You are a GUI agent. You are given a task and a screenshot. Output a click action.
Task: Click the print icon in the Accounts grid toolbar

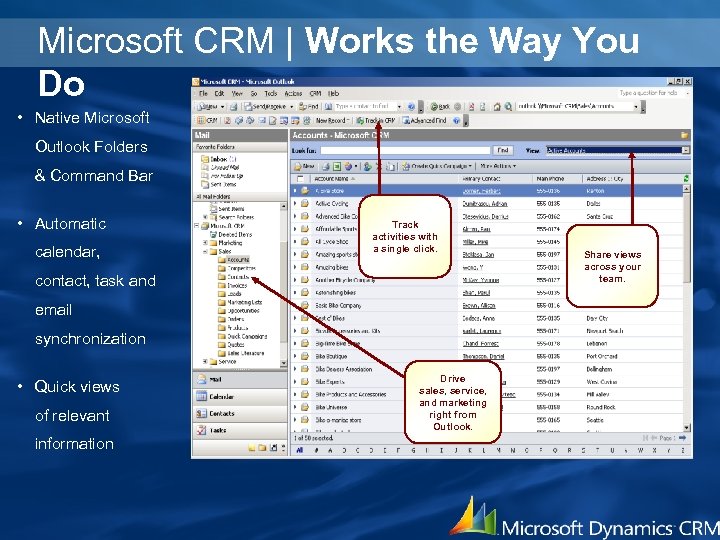pyautogui.click(x=326, y=166)
